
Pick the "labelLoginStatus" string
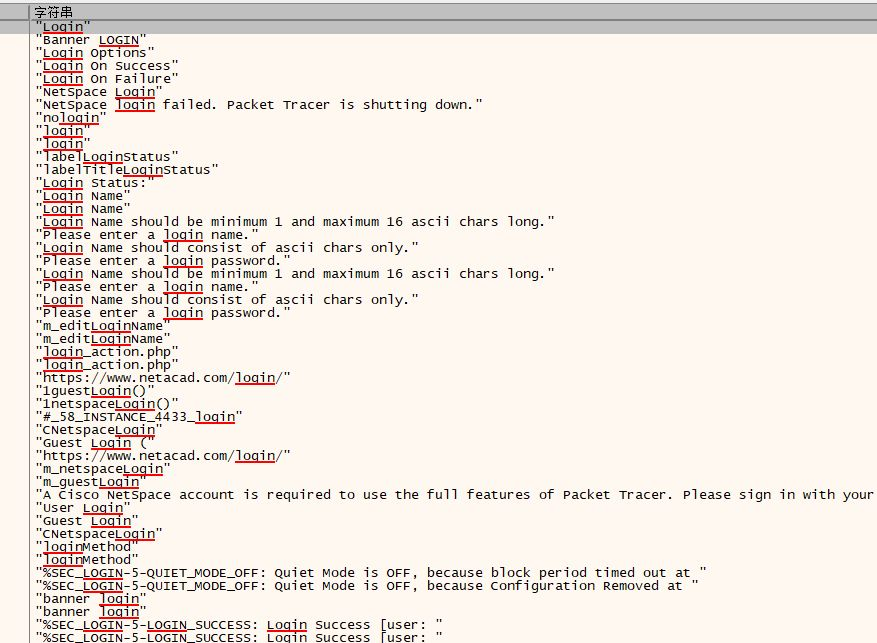tap(107, 157)
